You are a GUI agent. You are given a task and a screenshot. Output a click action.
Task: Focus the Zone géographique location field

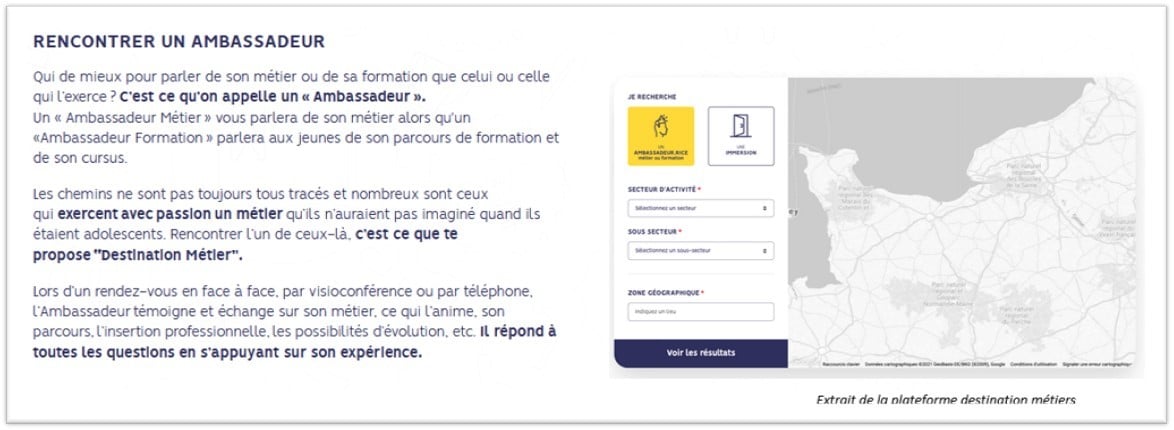pyautogui.click(x=701, y=312)
